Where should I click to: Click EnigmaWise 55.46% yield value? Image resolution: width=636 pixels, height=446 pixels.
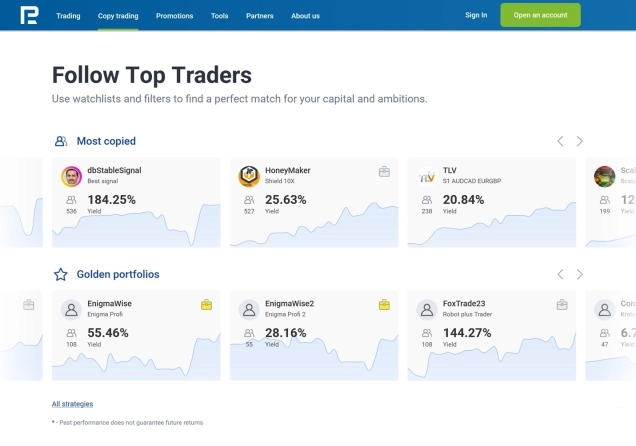(108, 333)
